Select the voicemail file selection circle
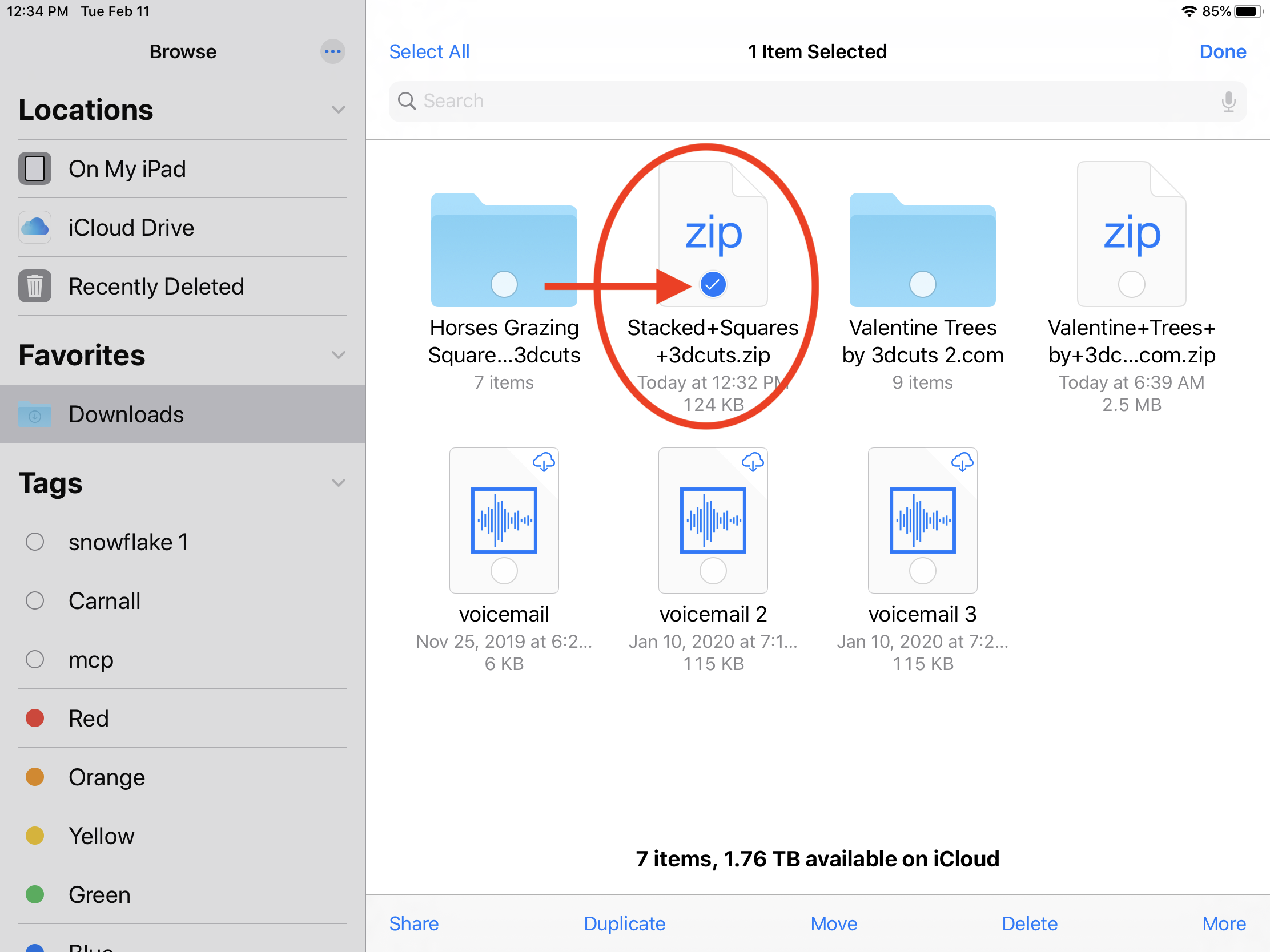Screen dimensions: 1270x952 (504, 571)
